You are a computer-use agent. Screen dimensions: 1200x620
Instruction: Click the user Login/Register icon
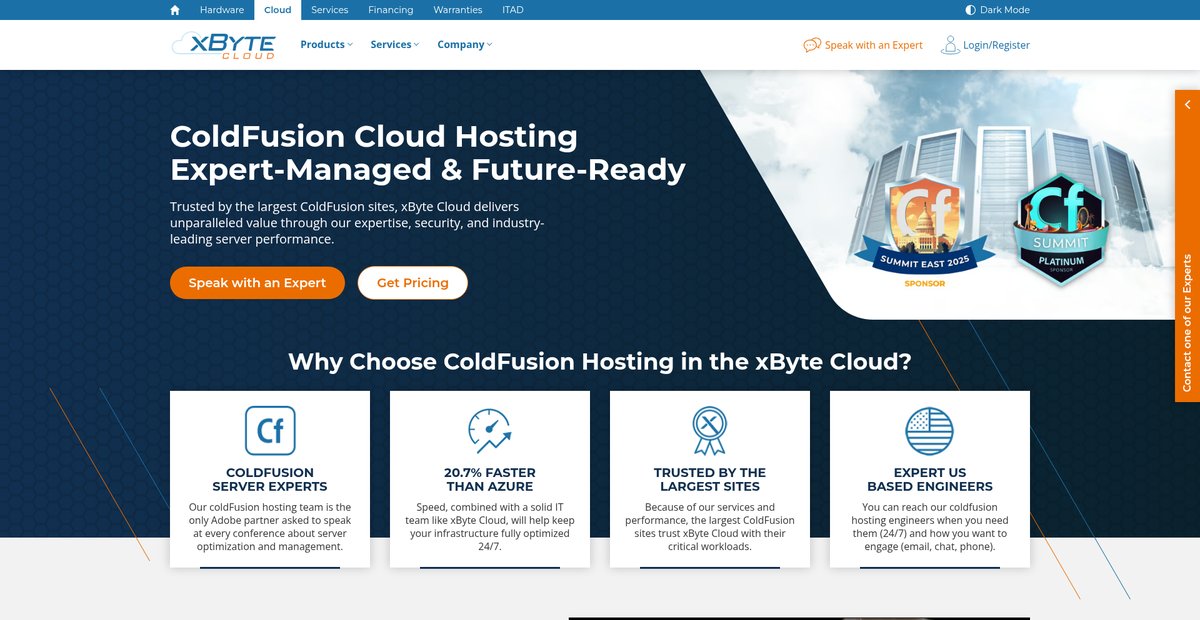(x=950, y=45)
